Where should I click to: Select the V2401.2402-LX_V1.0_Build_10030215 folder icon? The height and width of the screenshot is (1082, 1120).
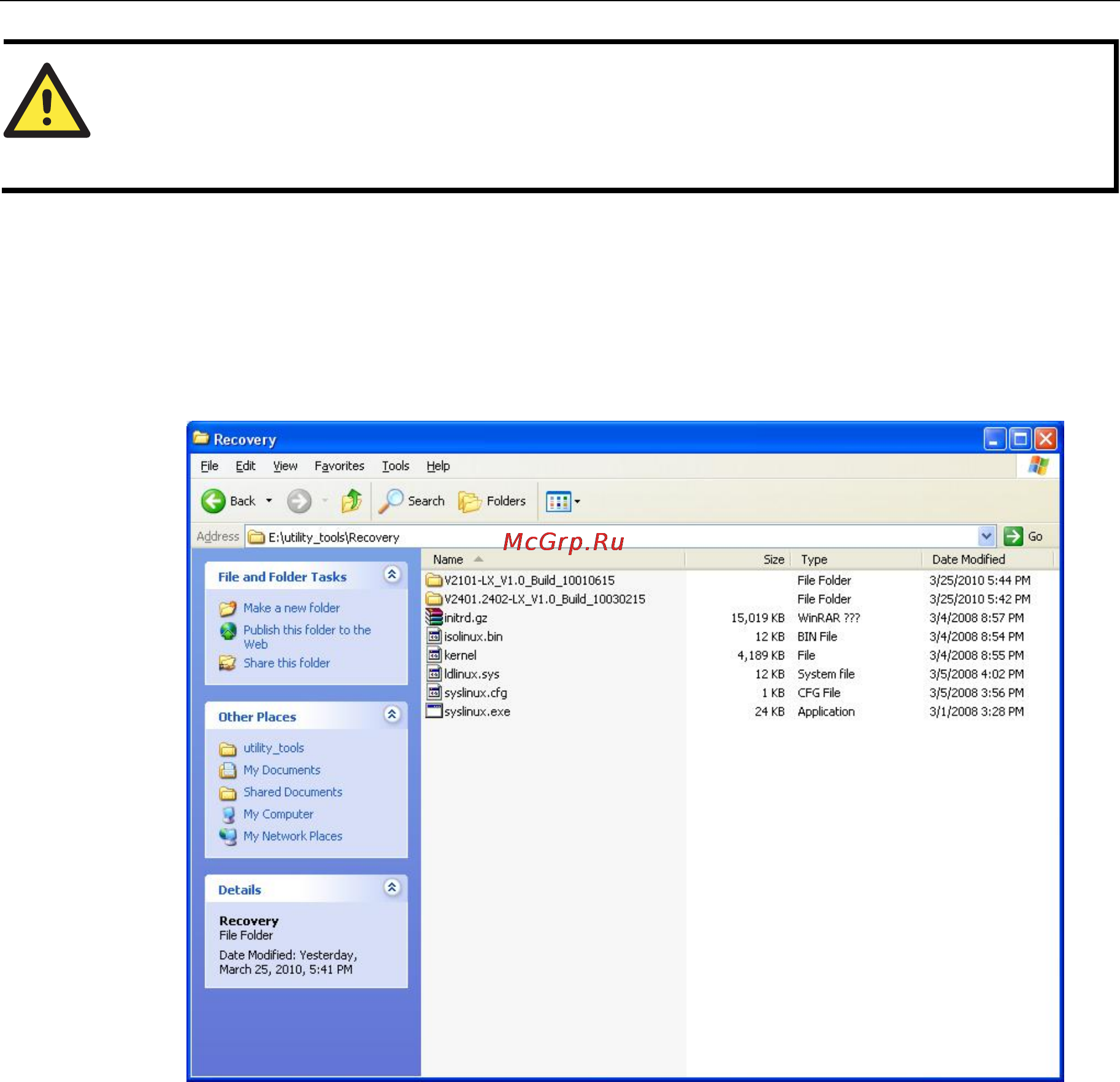coord(434,598)
